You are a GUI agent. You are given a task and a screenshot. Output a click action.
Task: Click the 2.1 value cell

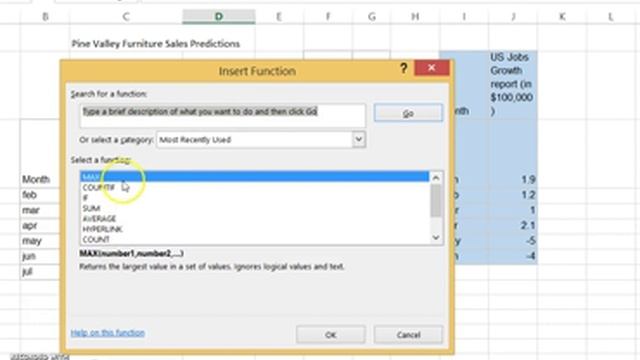point(513,225)
